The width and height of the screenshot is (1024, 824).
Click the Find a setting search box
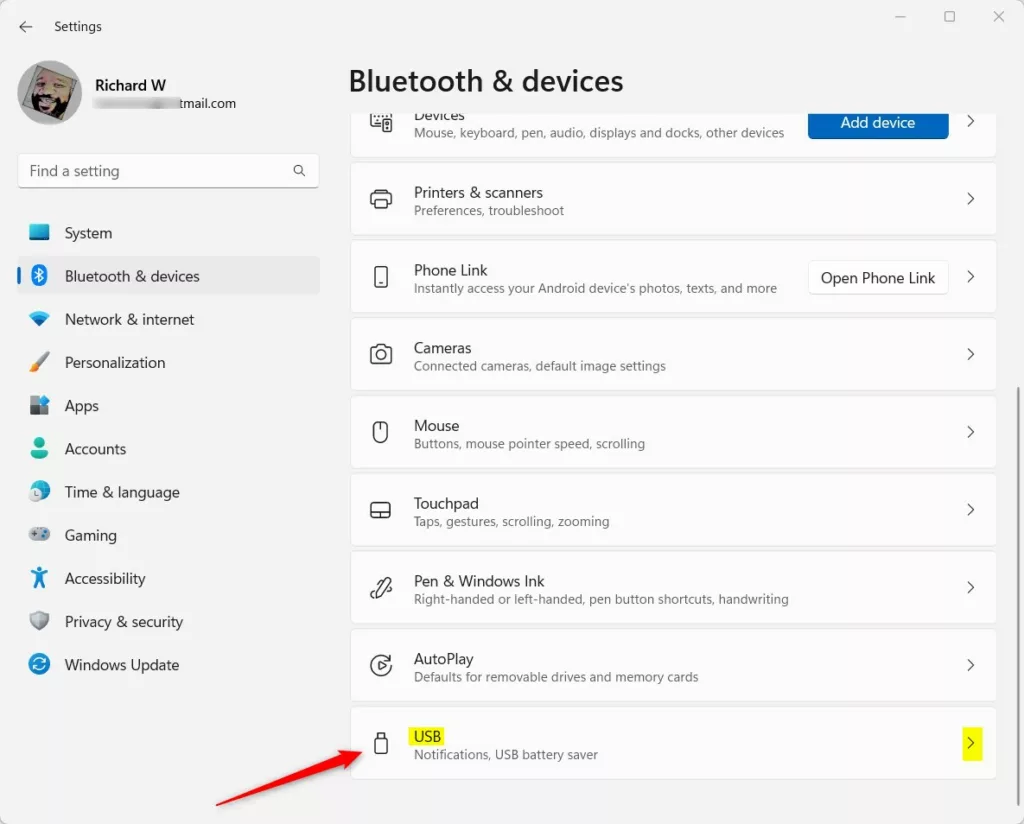(x=168, y=171)
